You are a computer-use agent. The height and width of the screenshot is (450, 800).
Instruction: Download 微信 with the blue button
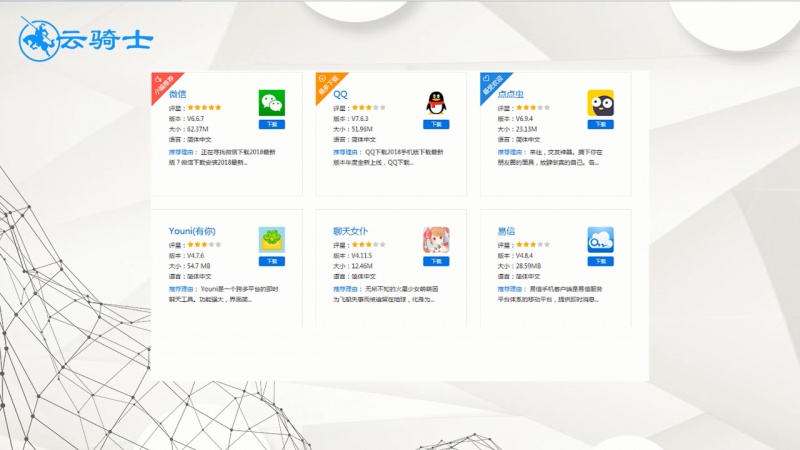pos(271,124)
